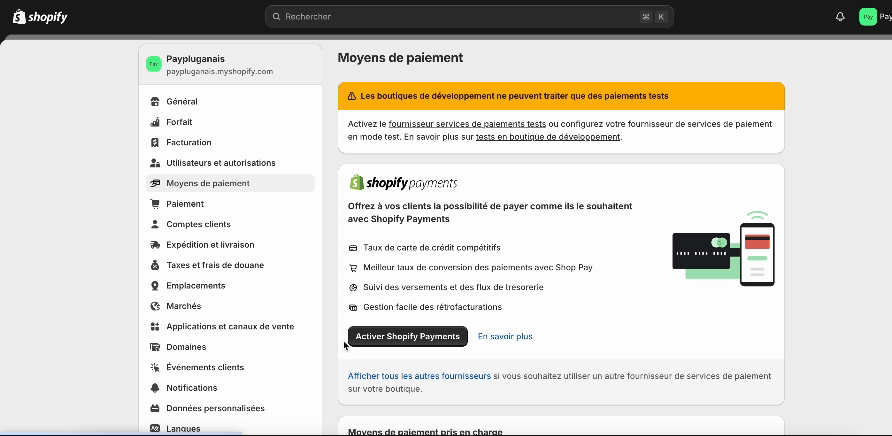Go to Forfait settings
This screenshot has width=892, height=436.
(x=230, y=122)
